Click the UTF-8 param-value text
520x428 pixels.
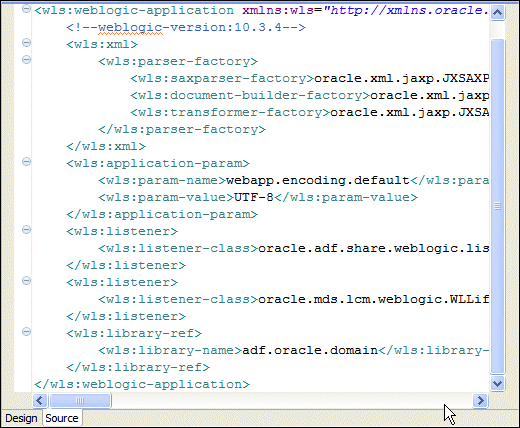tap(254, 197)
